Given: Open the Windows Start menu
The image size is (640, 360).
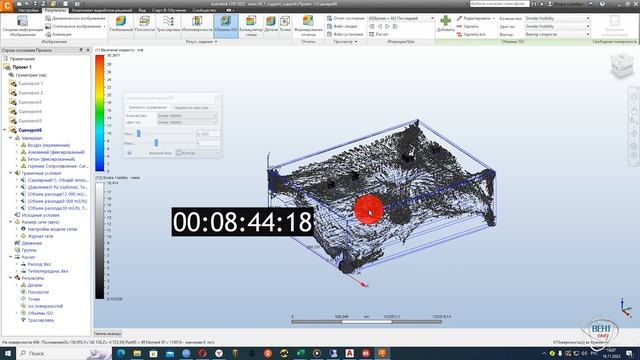Looking at the screenshot, I should click(7, 353).
